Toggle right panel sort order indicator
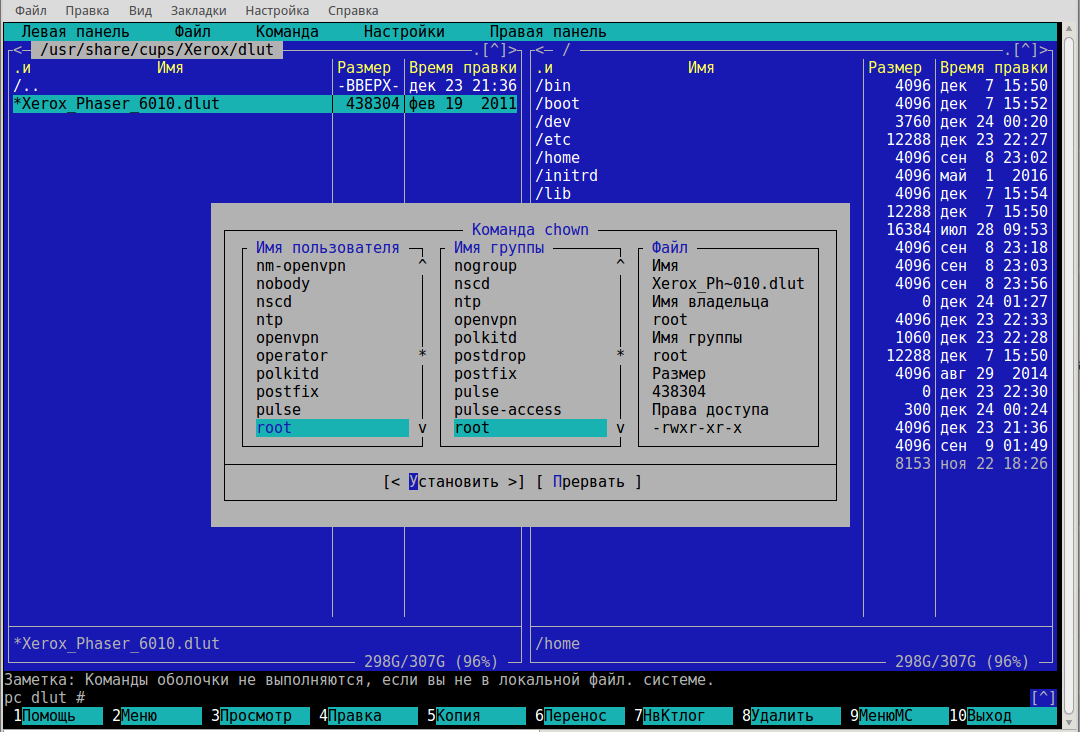 pyautogui.click(x=545, y=68)
